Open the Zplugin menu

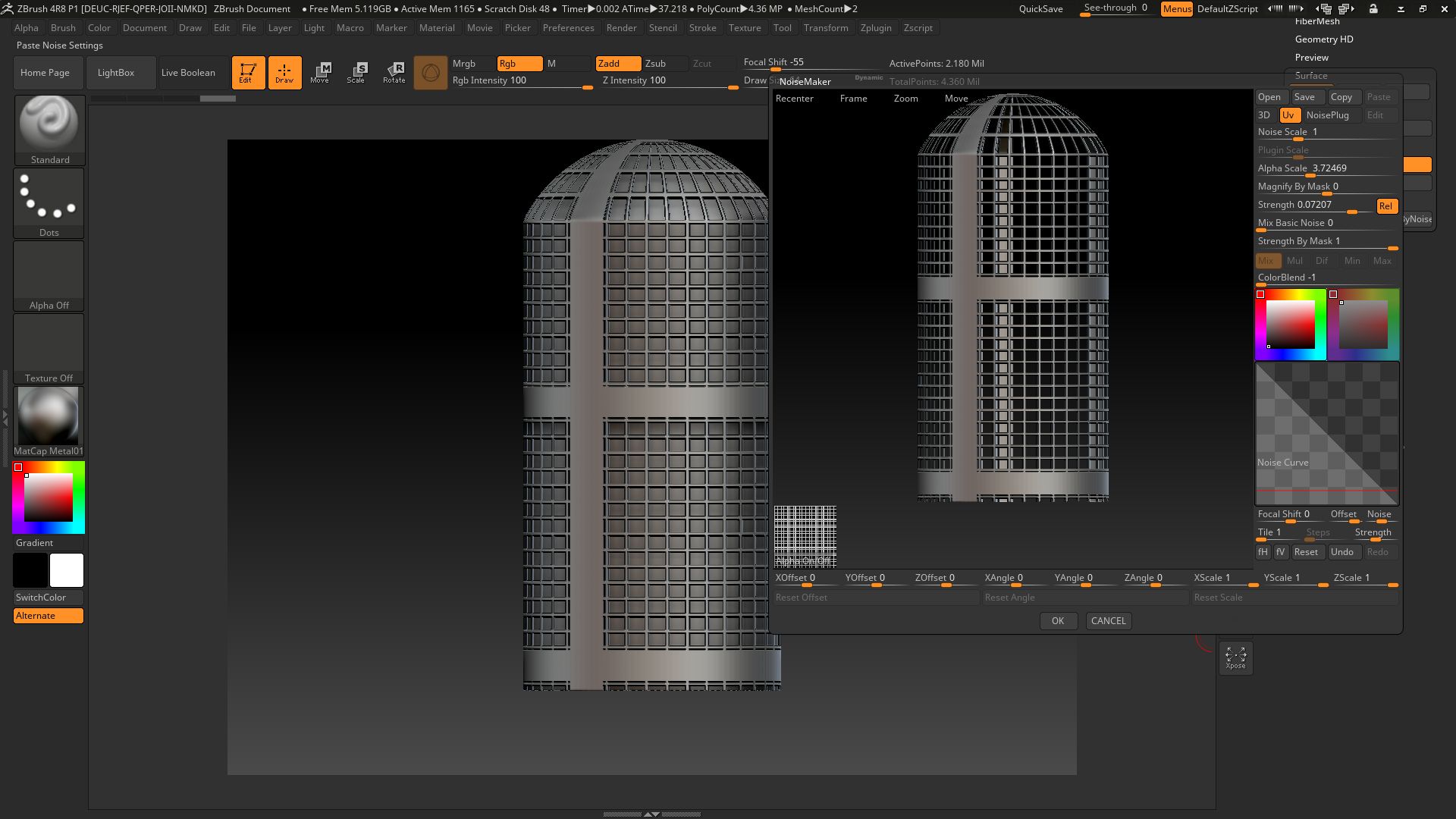(876, 28)
